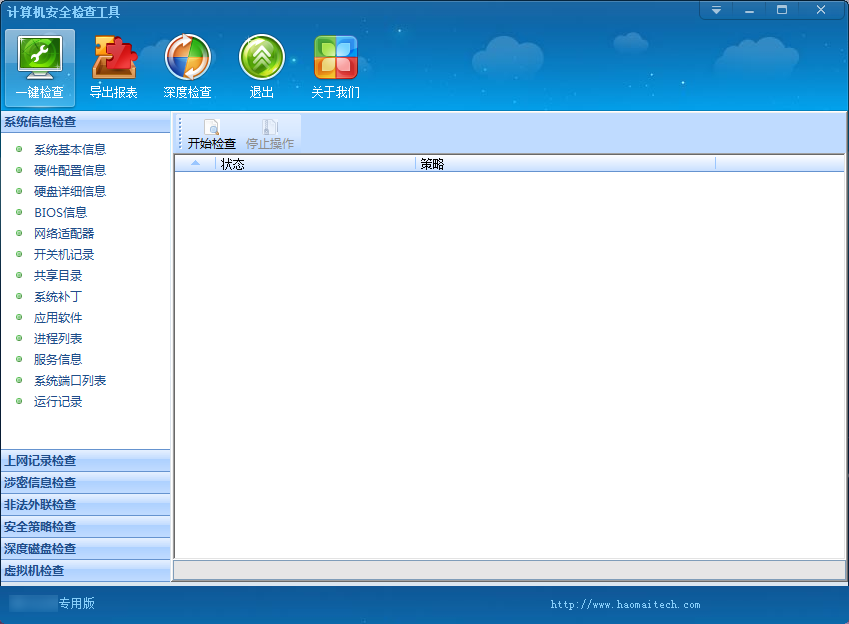Expand the 安全策略检查 section

pos(86,526)
